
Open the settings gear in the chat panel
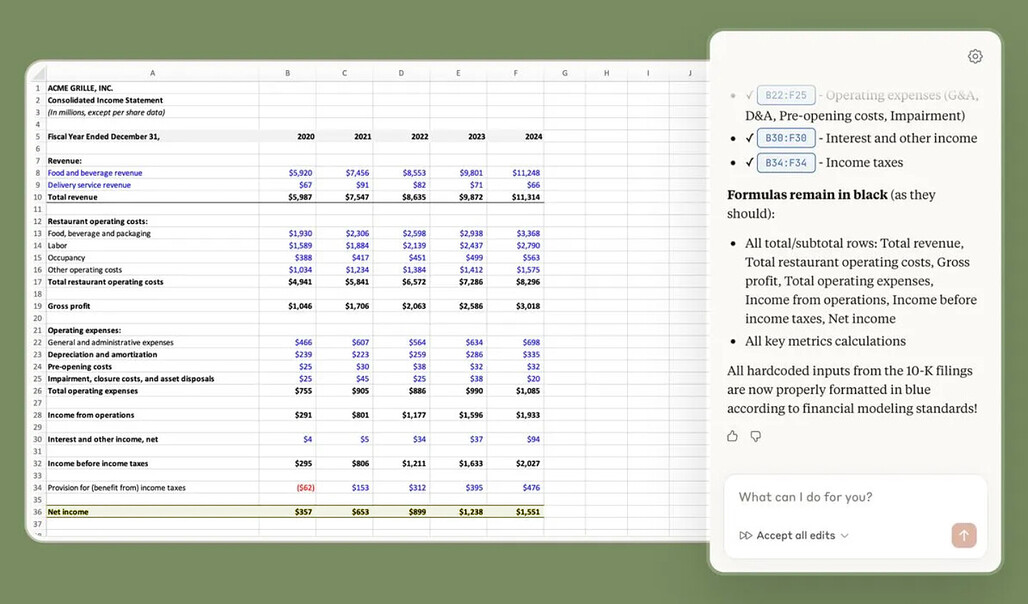pyautogui.click(x=975, y=56)
